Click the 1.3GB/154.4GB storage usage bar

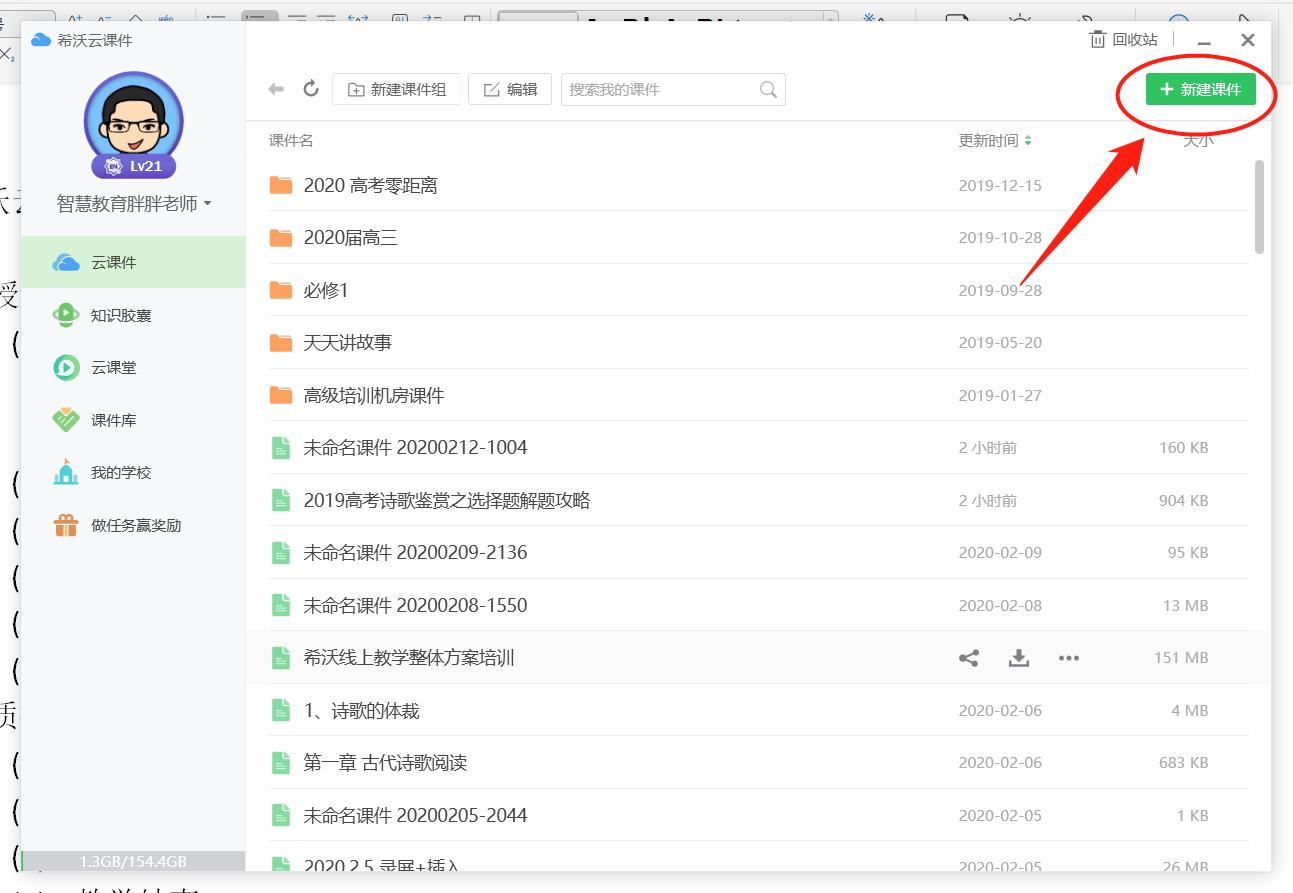tap(133, 859)
